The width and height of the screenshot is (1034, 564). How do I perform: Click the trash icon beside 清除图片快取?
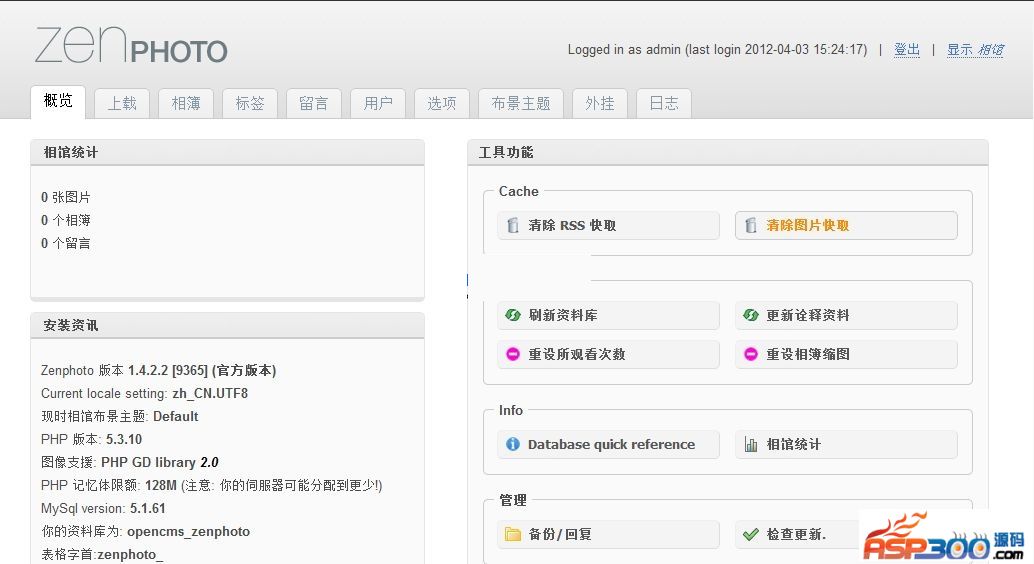(751, 226)
